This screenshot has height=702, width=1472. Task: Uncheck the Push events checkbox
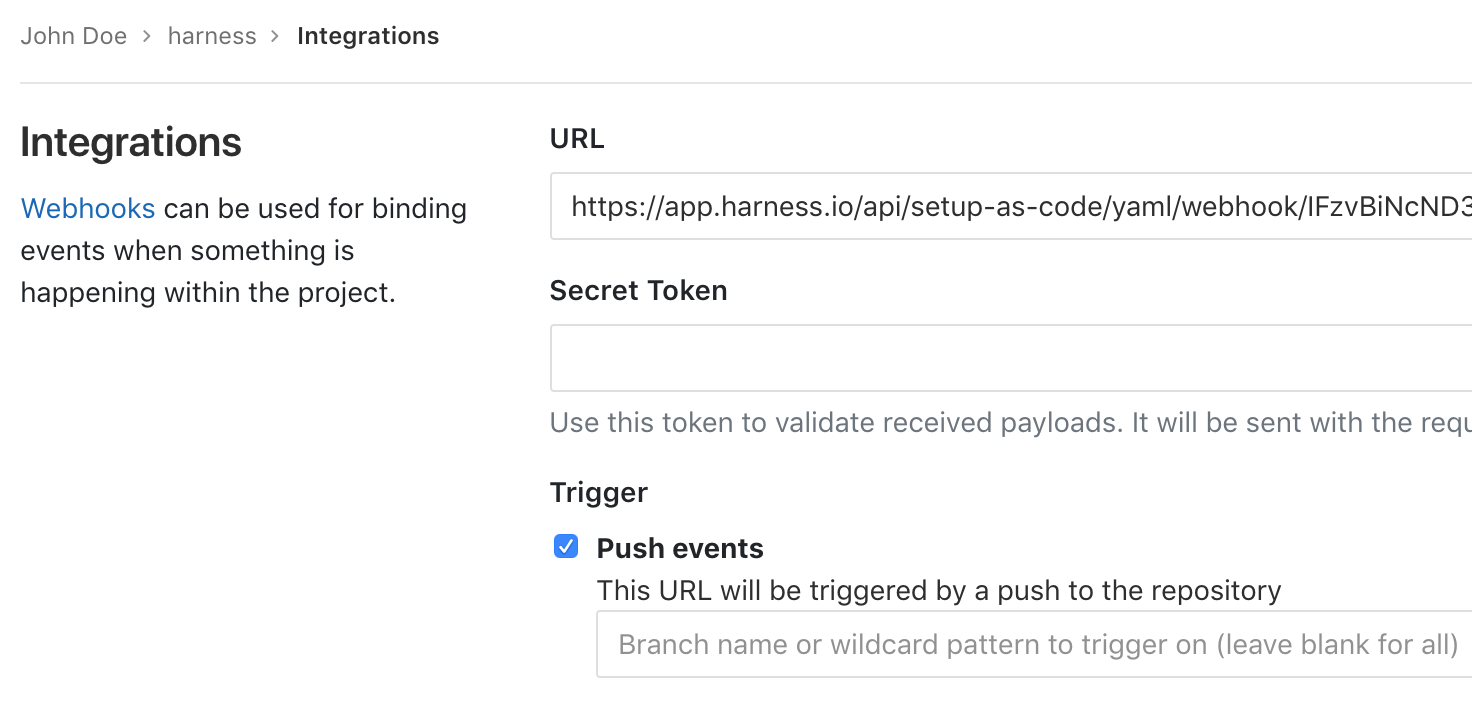click(x=566, y=547)
